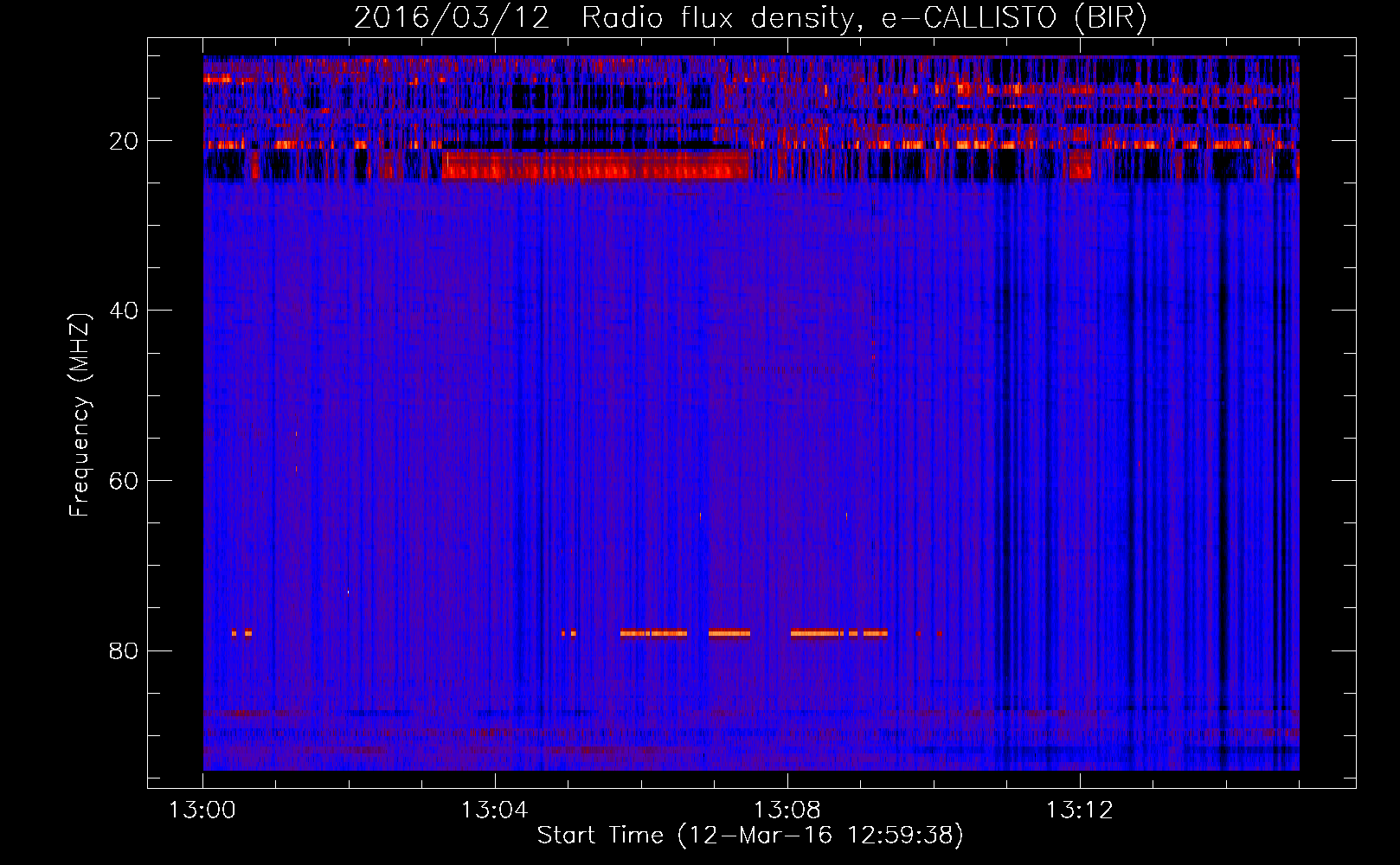Click the 'Start Time (12-Mar-16 12:59:38)' label

(x=750, y=835)
